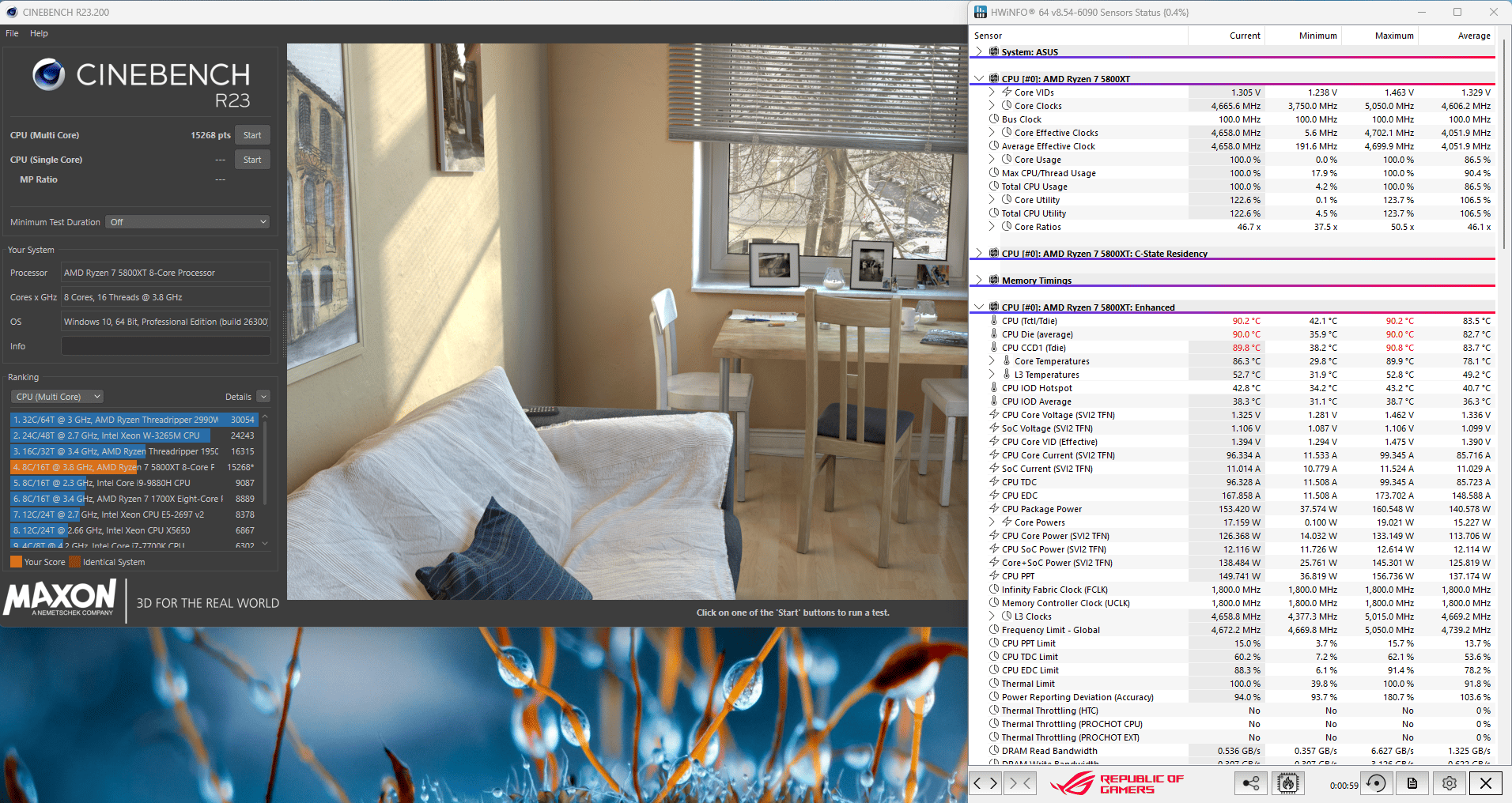The height and width of the screenshot is (803, 1512).
Task: Expand the Core Clocks sensor row
Action: tap(992, 105)
